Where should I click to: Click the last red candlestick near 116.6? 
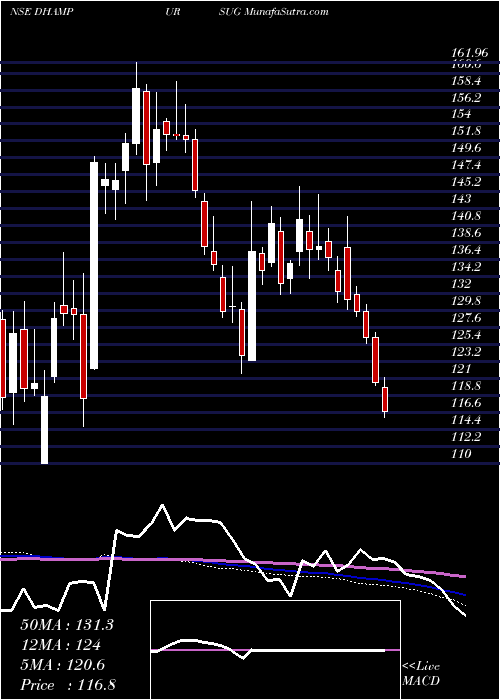pos(385,399)
